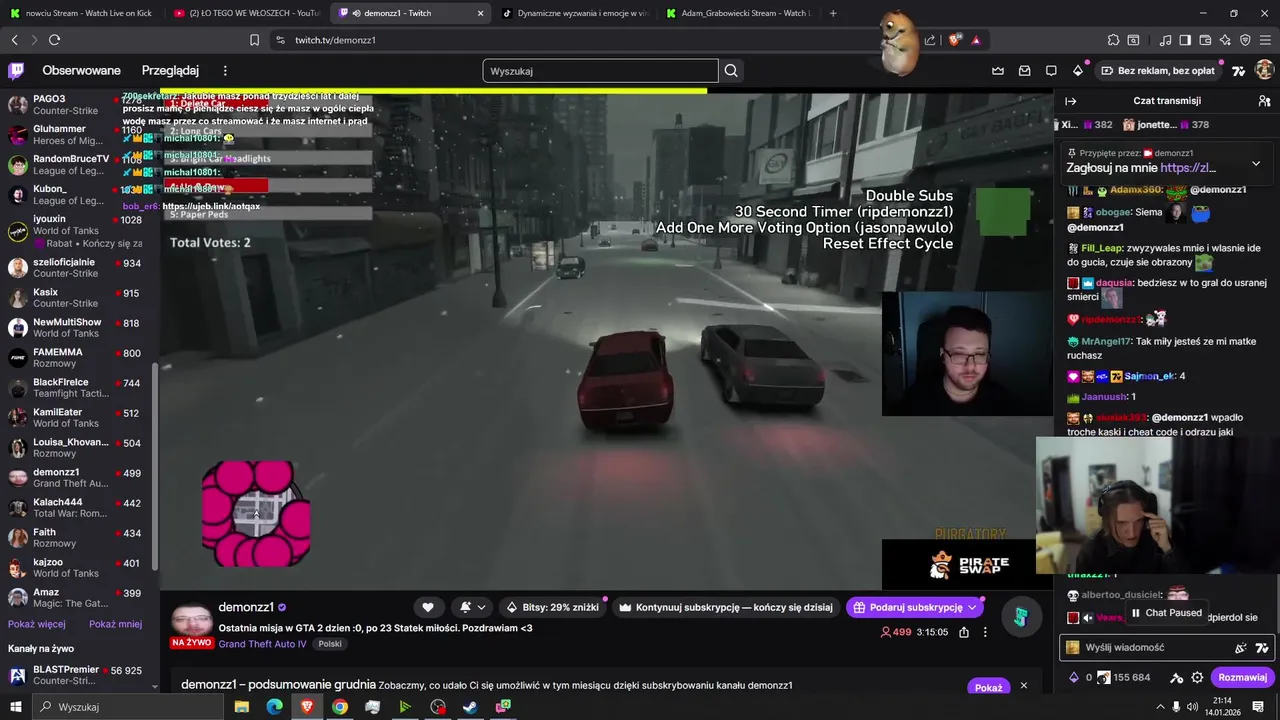Open the Obserwowane menu item
Screen dimensions: 1280x720
click(x=81, y=71)
